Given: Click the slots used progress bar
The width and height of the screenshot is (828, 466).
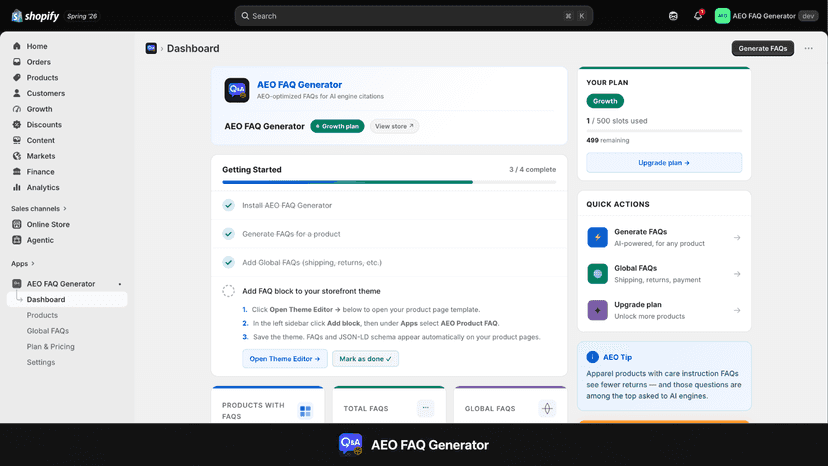Looking at the screenshot, I should coord(664,131).
